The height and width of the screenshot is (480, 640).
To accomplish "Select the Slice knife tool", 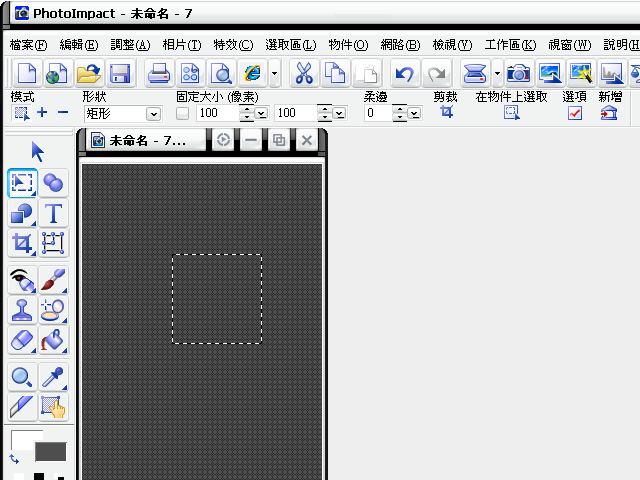I will pos(22,407).
